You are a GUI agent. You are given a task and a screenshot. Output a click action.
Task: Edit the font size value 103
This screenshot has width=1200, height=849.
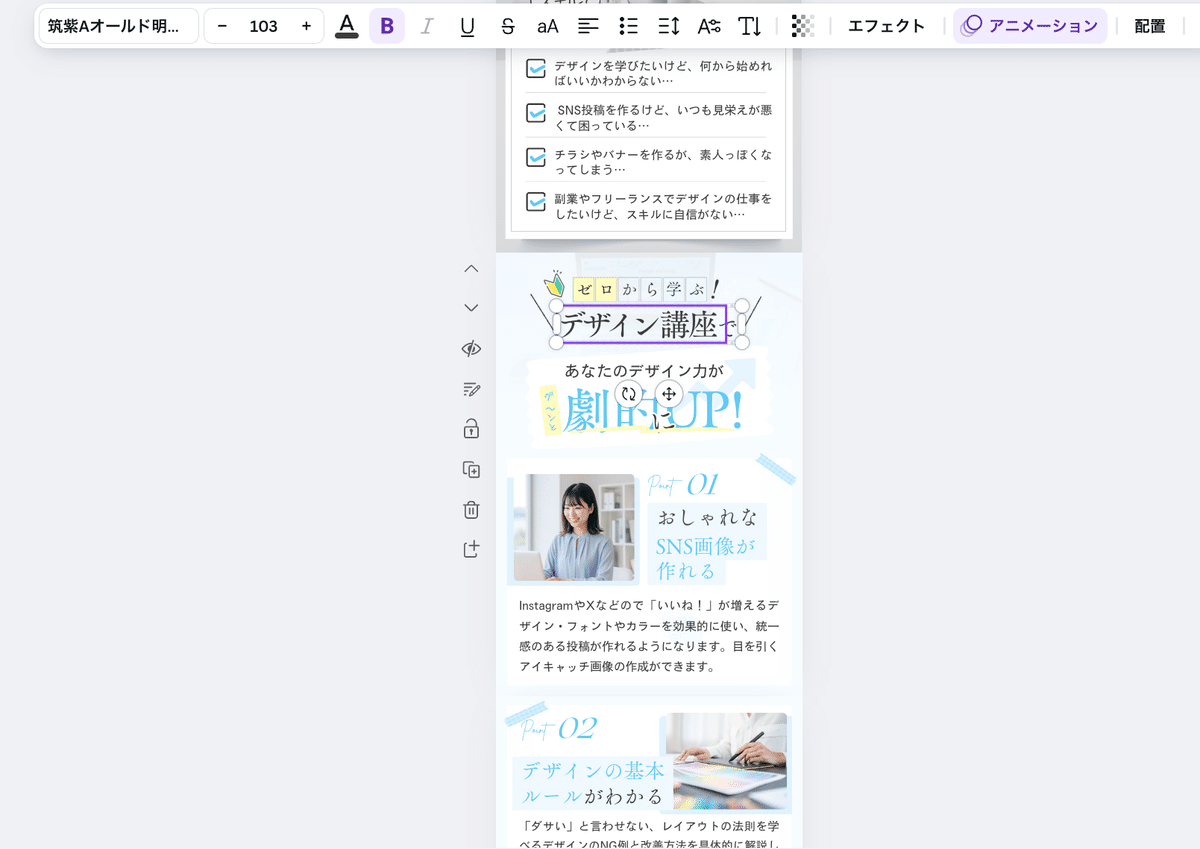click(263, 26)
